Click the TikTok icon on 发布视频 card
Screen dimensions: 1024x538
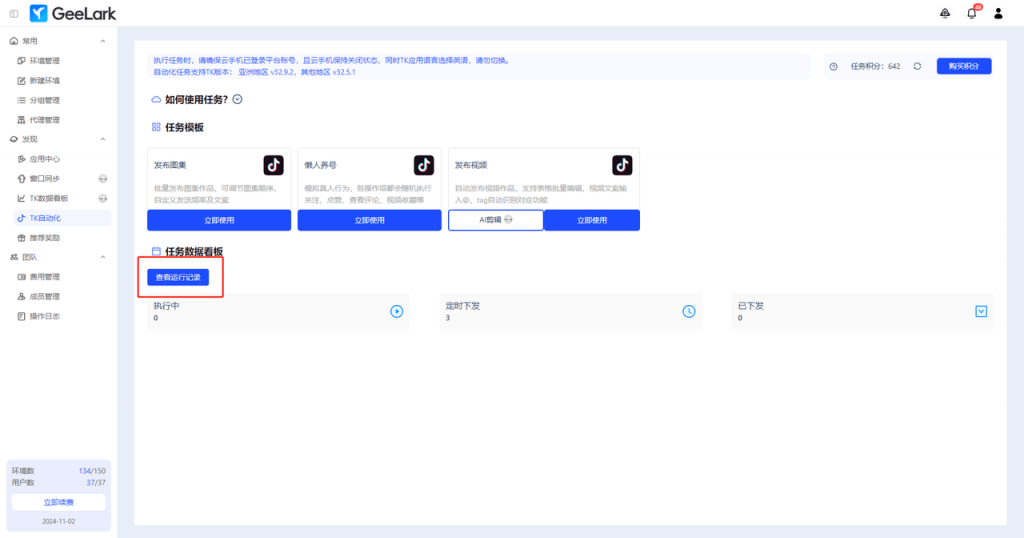622,165
